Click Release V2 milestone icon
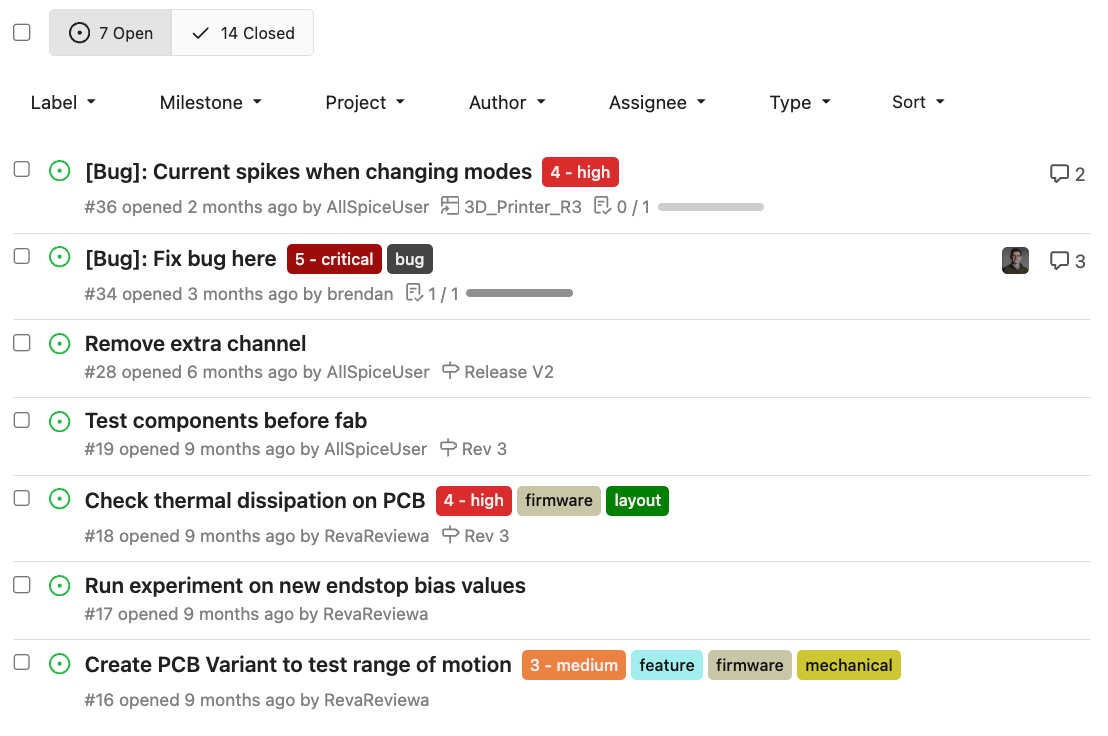Viewport: 1108px width, 736px height. pos(451,370)
